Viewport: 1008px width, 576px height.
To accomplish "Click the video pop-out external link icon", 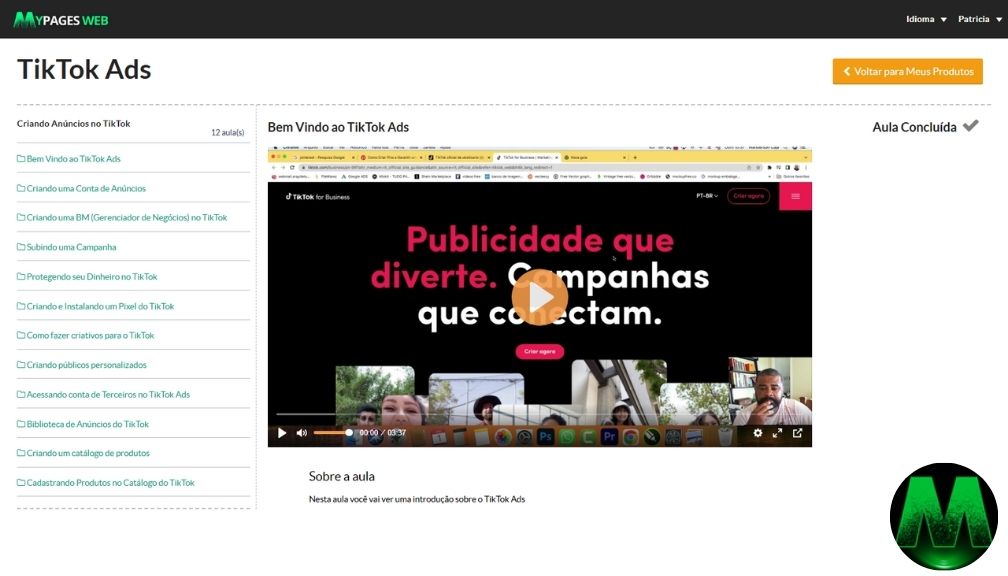I will pyautogui.click(x=797, y=433).
